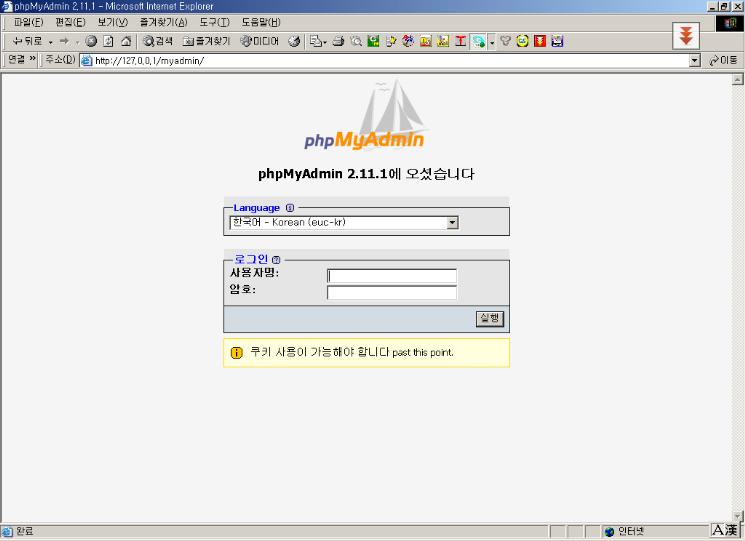Image resolution: width=745 pixels, height=541 pixels.
Task: Click the highlighted globe toolbar icon
Action: [x=478, y=42]
